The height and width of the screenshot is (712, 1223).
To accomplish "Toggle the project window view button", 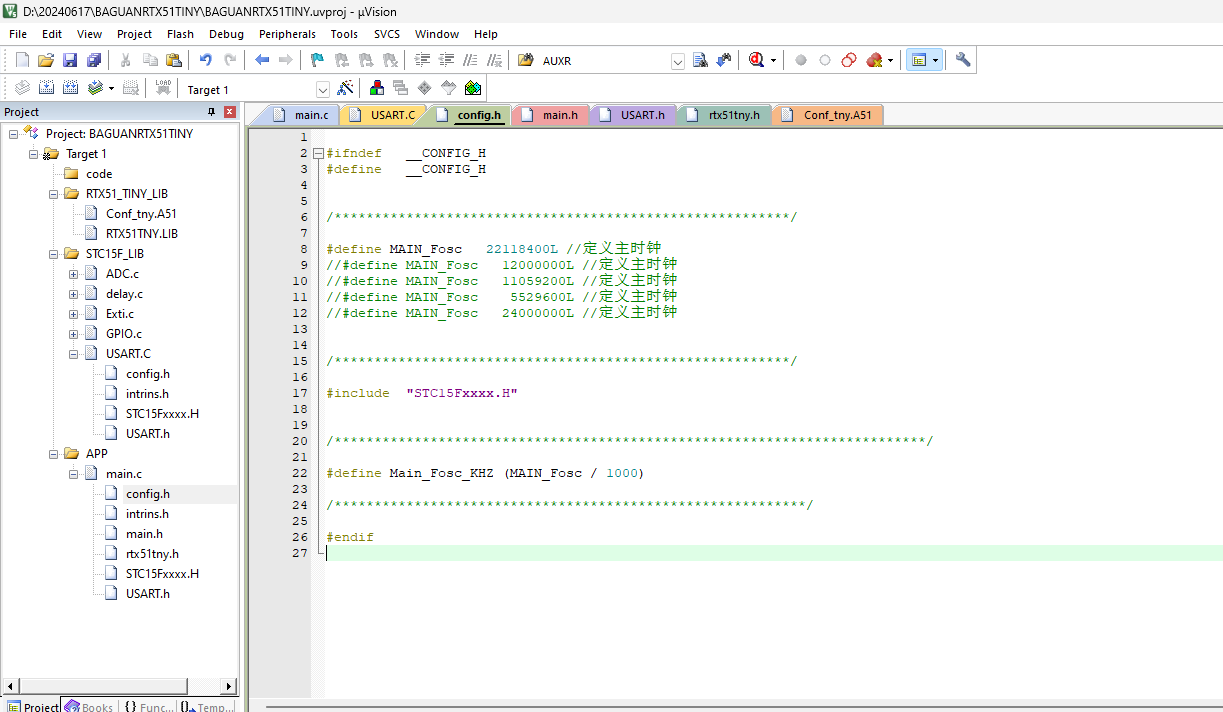I will (918, 60).
